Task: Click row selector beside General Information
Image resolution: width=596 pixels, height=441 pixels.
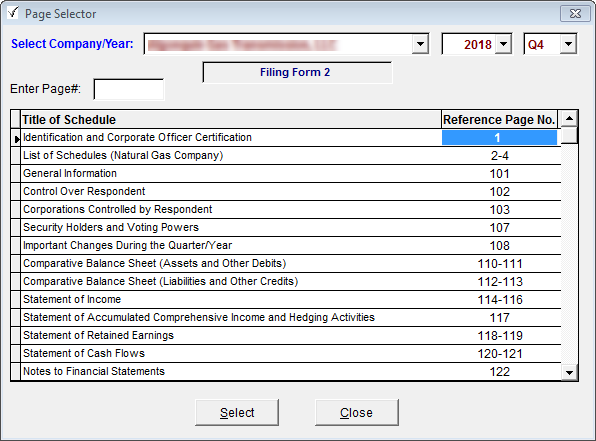Action: pyautogui.click(x=16, y=173)
